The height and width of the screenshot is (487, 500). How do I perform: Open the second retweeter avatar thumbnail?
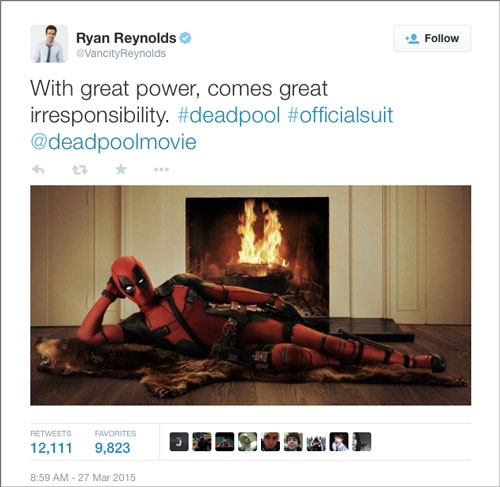pos(202,442)
